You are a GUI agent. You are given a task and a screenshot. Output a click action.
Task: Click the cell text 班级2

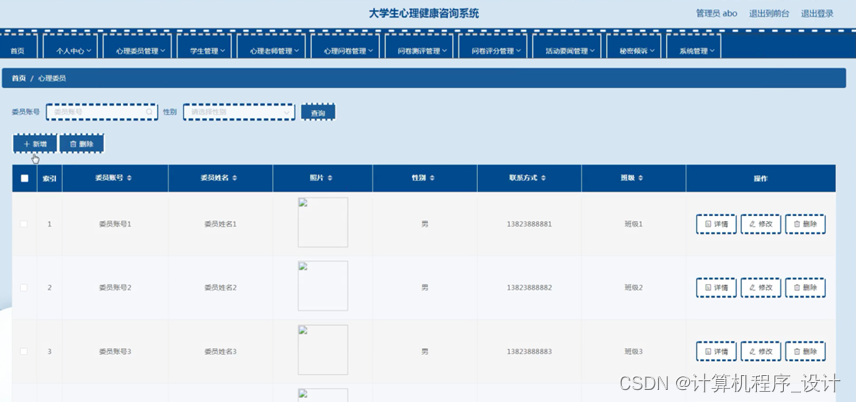pos(634,287)
